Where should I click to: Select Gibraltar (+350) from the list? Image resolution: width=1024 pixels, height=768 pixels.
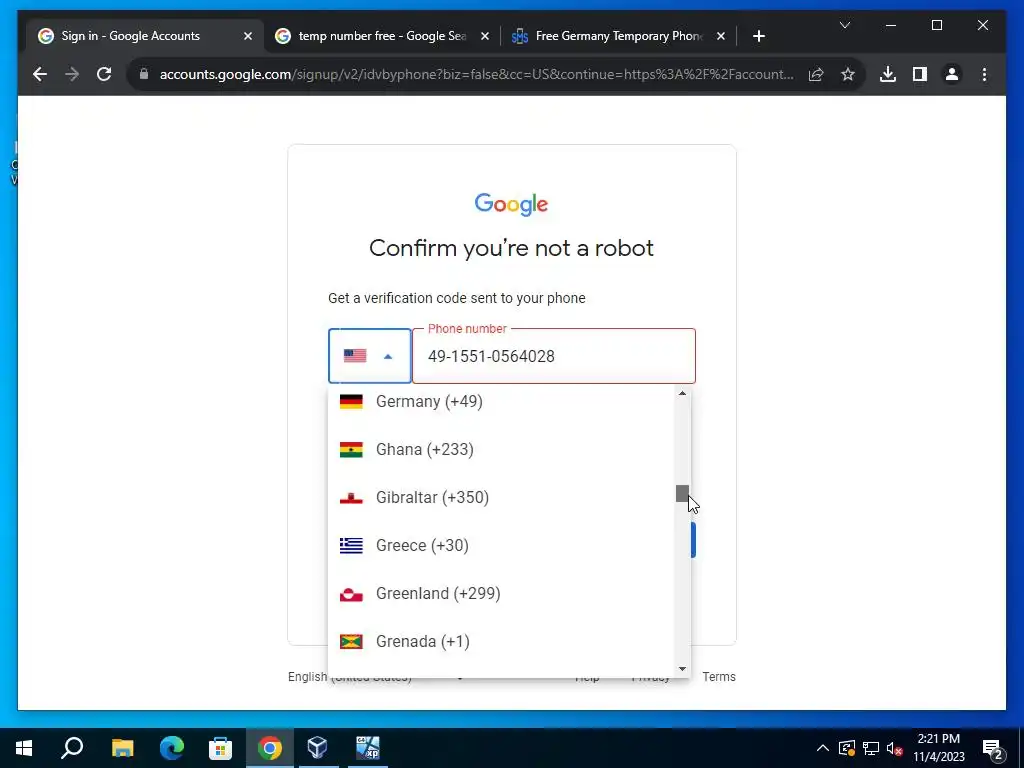tap(501, 497)
